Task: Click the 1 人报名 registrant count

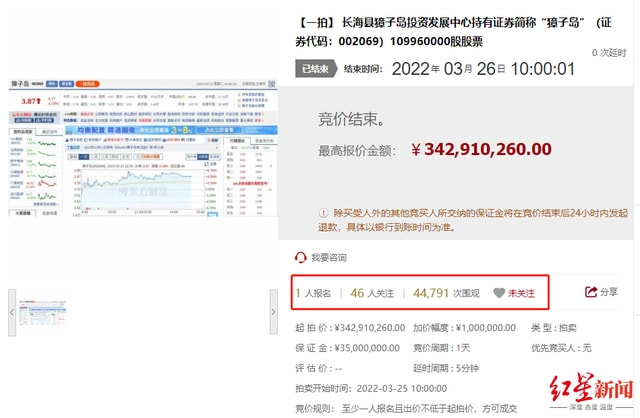Action: coord(314,293)
